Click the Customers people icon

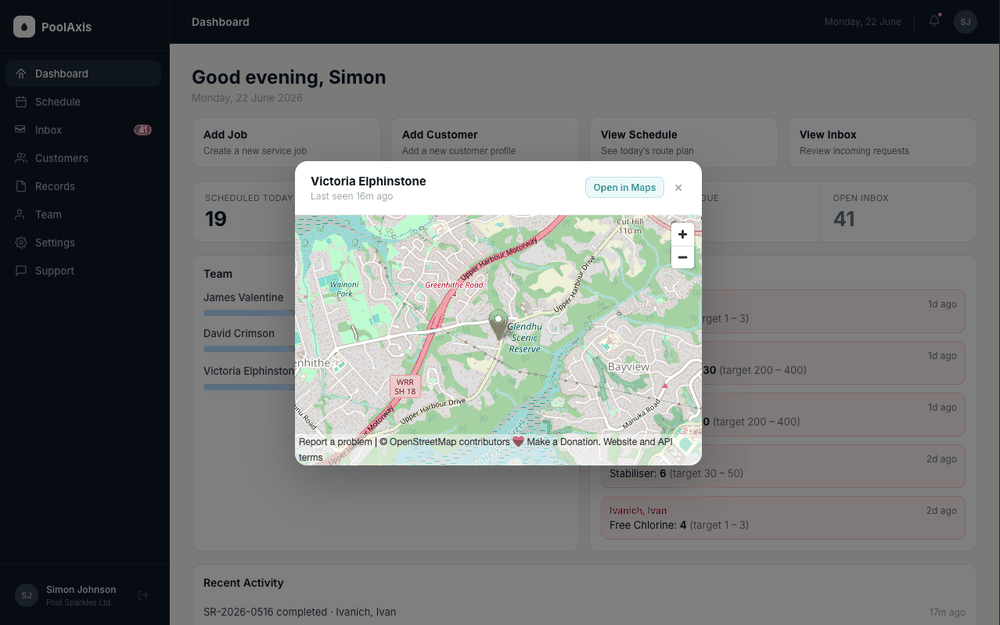click(21, 158)
